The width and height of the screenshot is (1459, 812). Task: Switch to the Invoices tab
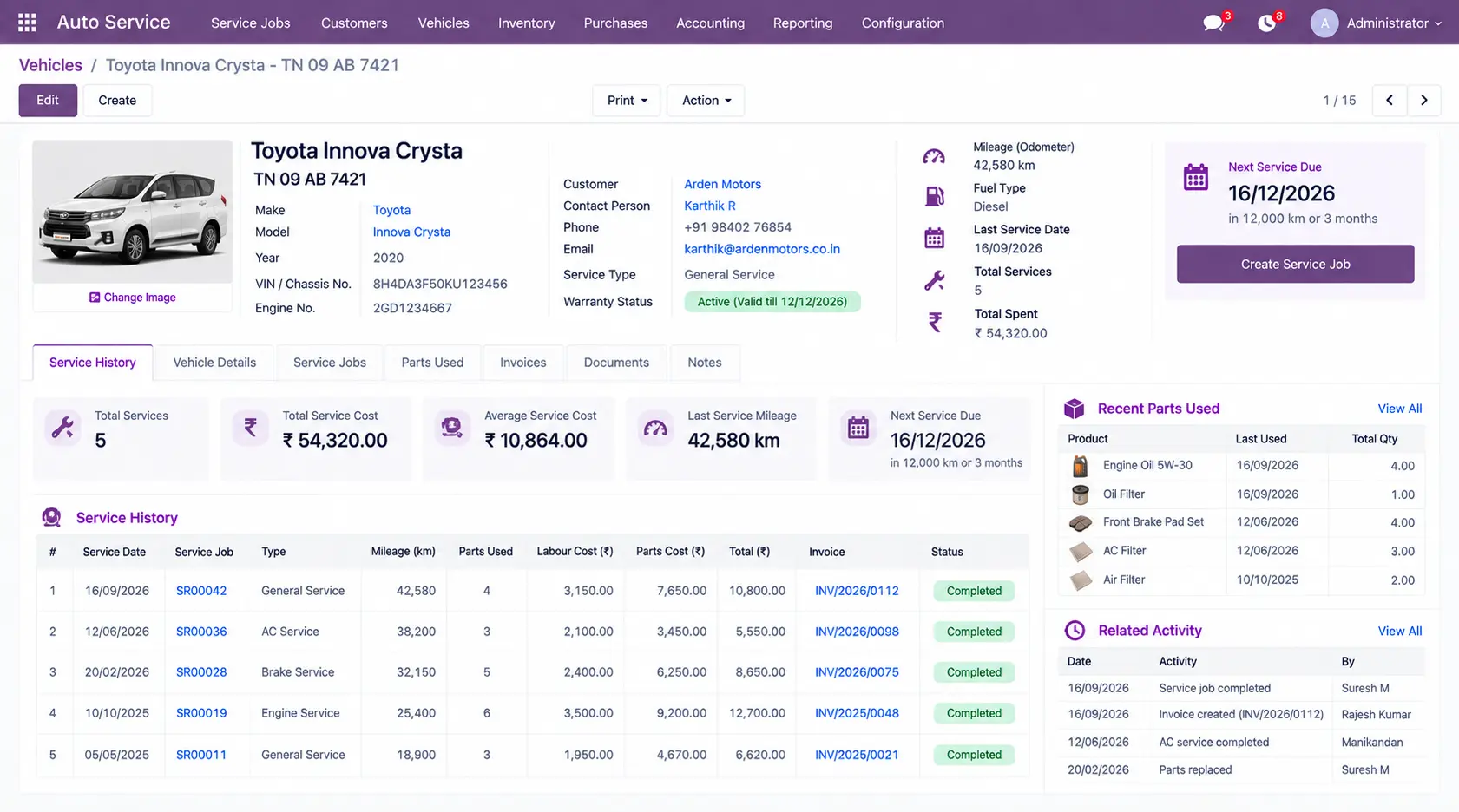(523, 363)
